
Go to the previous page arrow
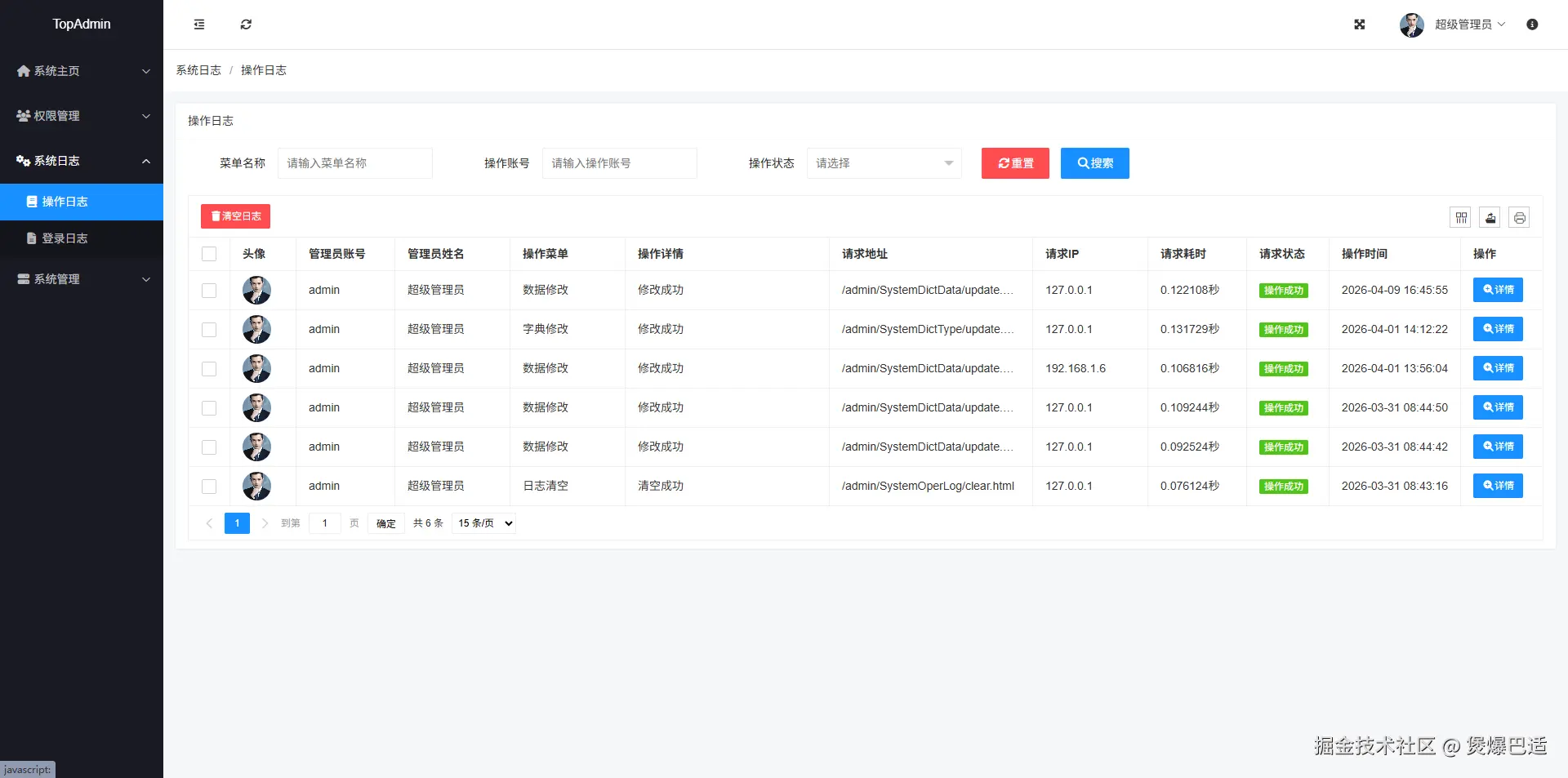[x=209, y=523]
